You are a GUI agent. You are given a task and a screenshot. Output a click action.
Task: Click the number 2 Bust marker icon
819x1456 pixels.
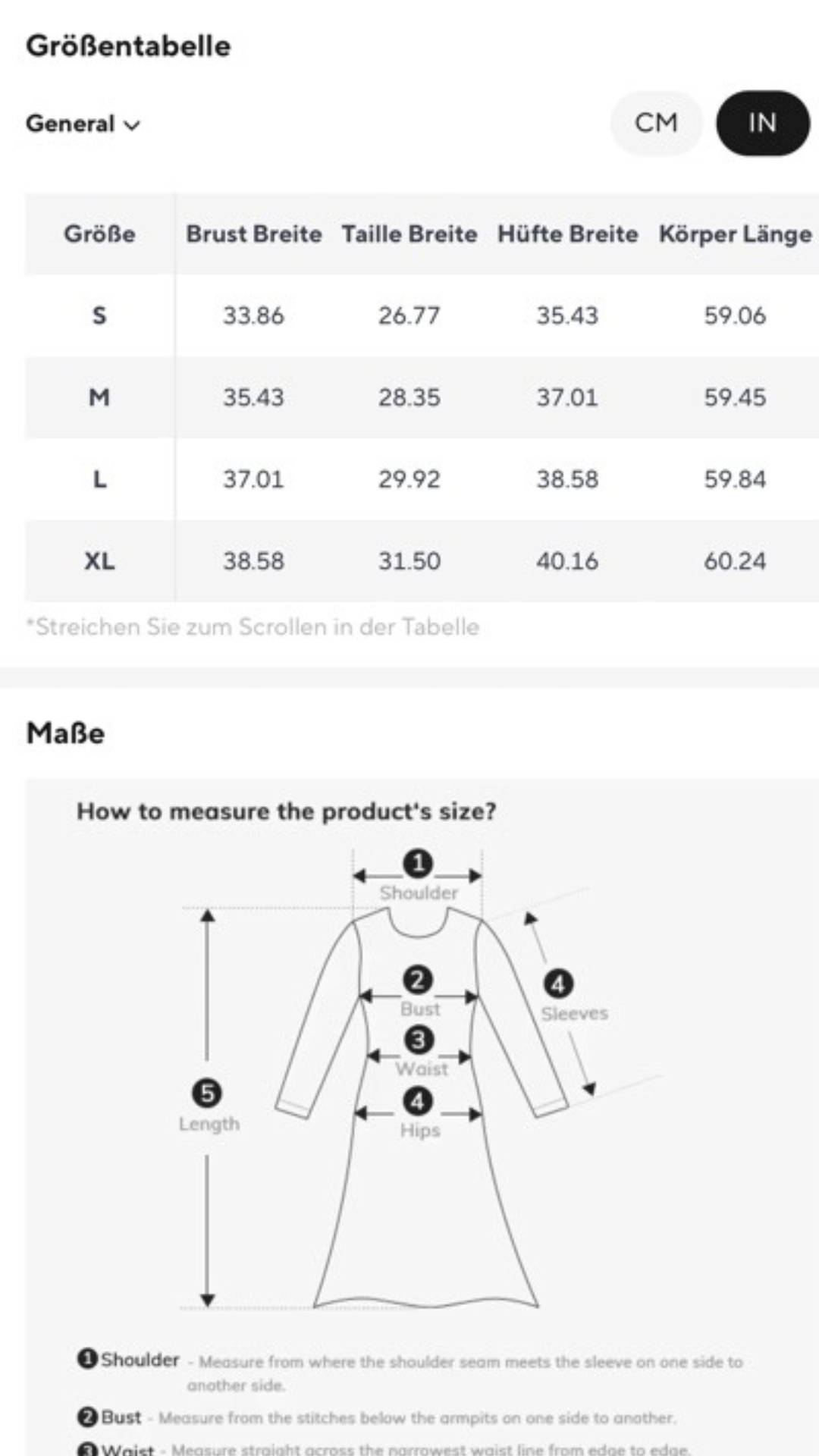pyautogui.click(x=417, y=980)
